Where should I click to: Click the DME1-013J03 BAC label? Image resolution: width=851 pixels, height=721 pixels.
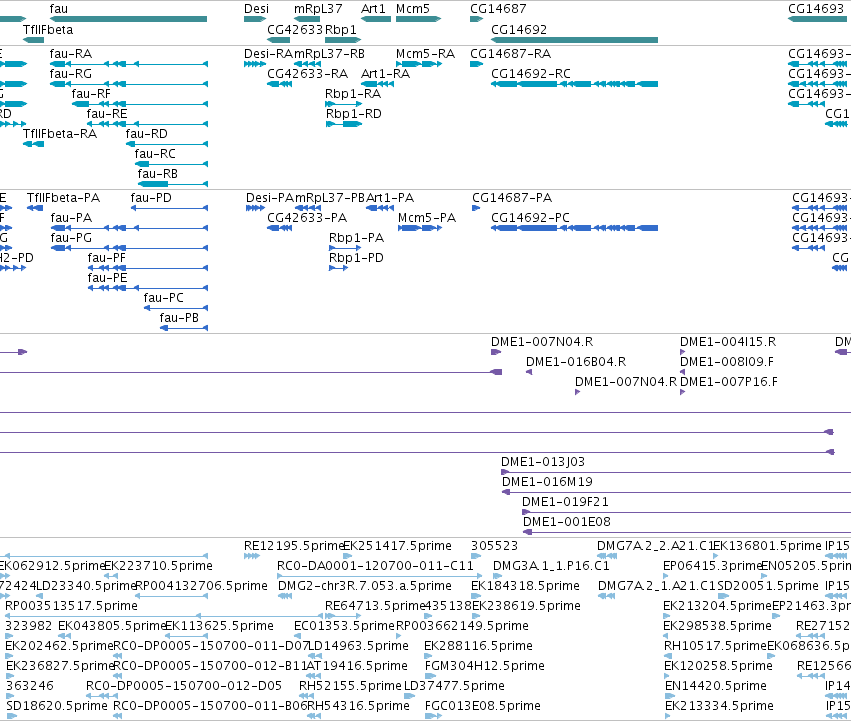coord(543,461)
